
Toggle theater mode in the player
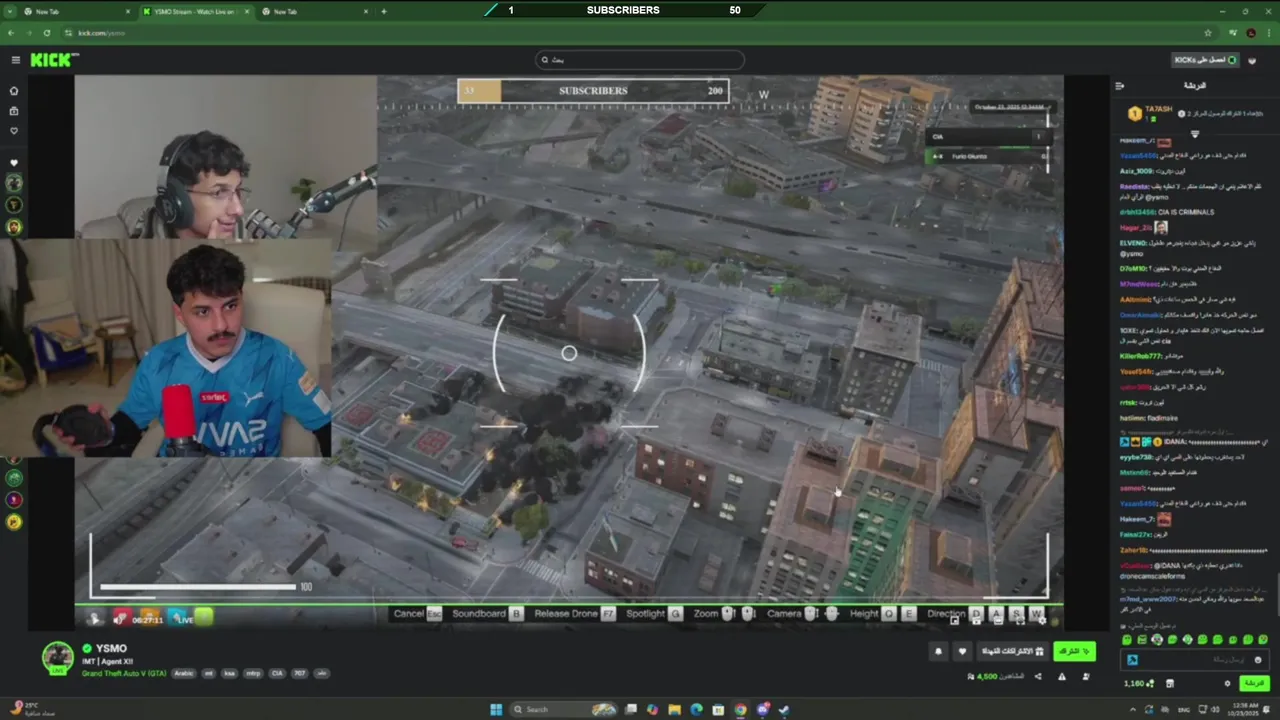pos(998,620)
